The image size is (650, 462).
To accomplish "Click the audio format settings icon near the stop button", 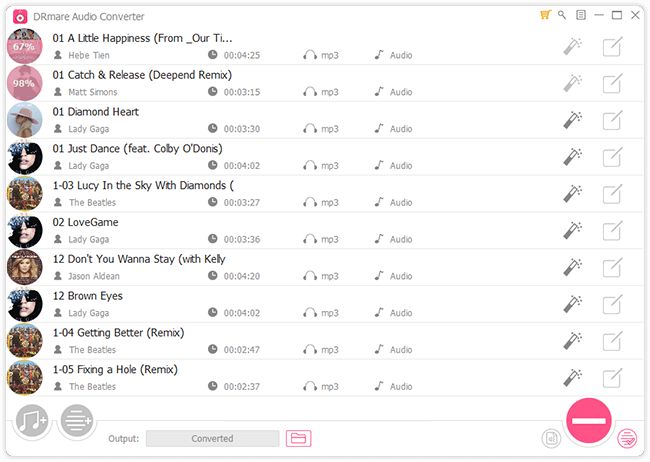I will [550, 438].
